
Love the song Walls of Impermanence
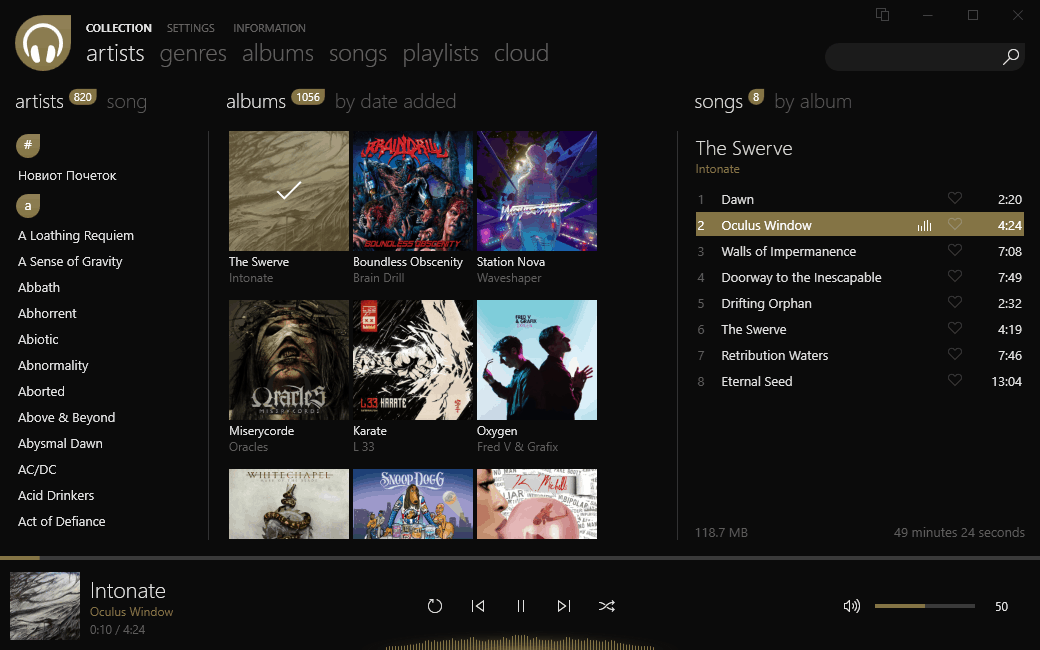pyautogui.click(x=954, y=250)
